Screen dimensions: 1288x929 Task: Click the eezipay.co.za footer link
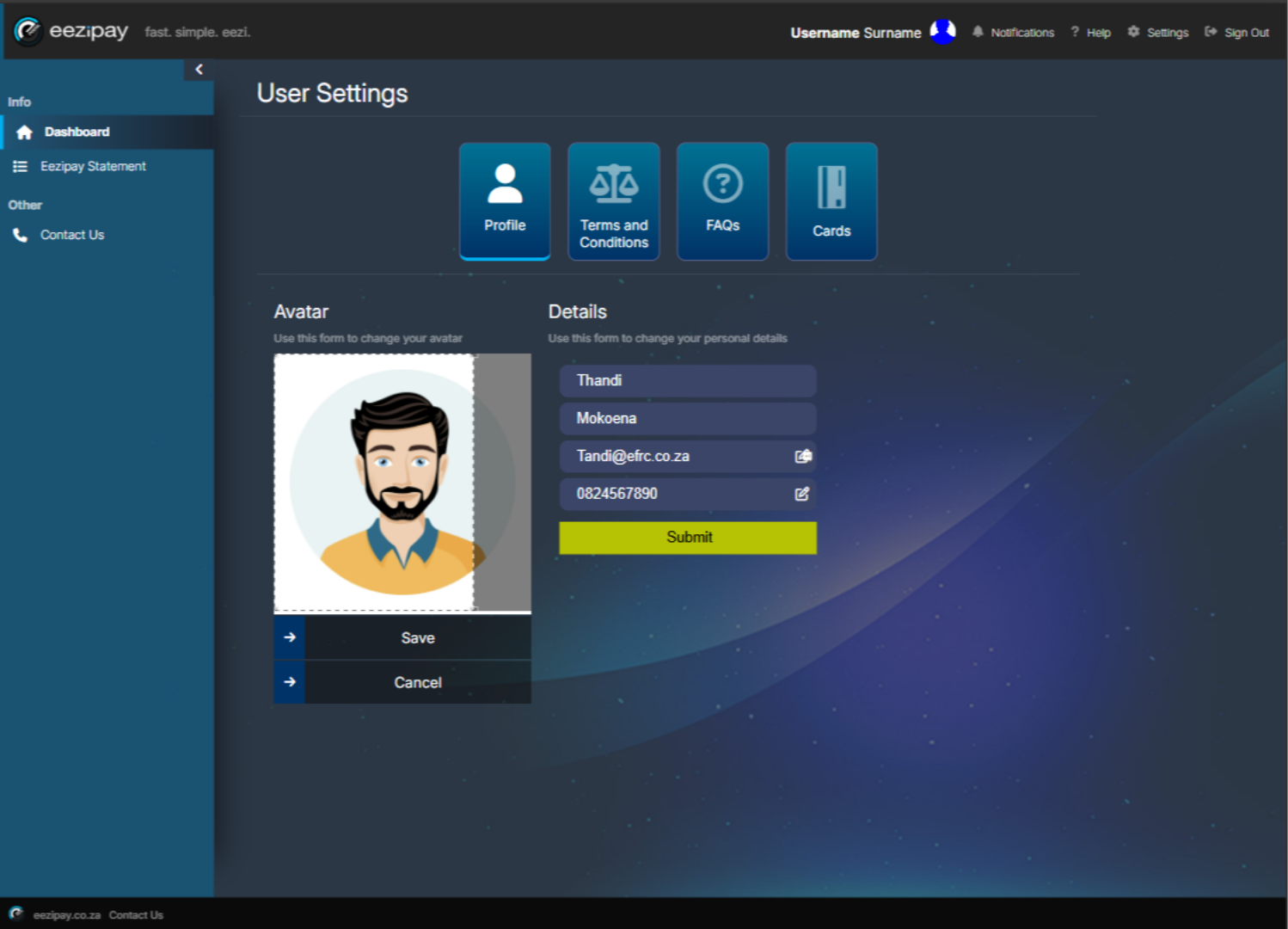click(67, 915)
